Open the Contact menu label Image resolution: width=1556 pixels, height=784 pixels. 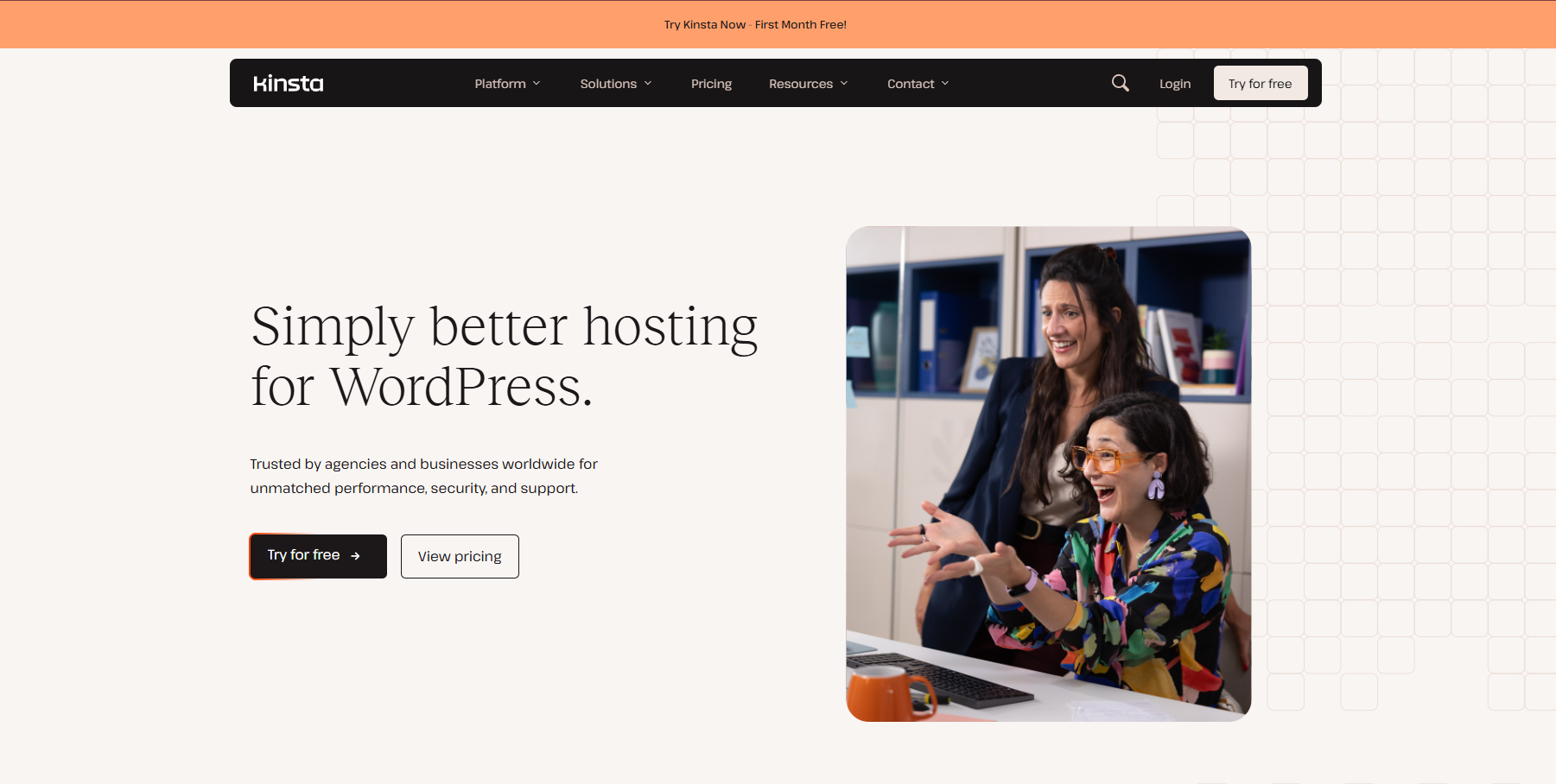tap(910, 84)
